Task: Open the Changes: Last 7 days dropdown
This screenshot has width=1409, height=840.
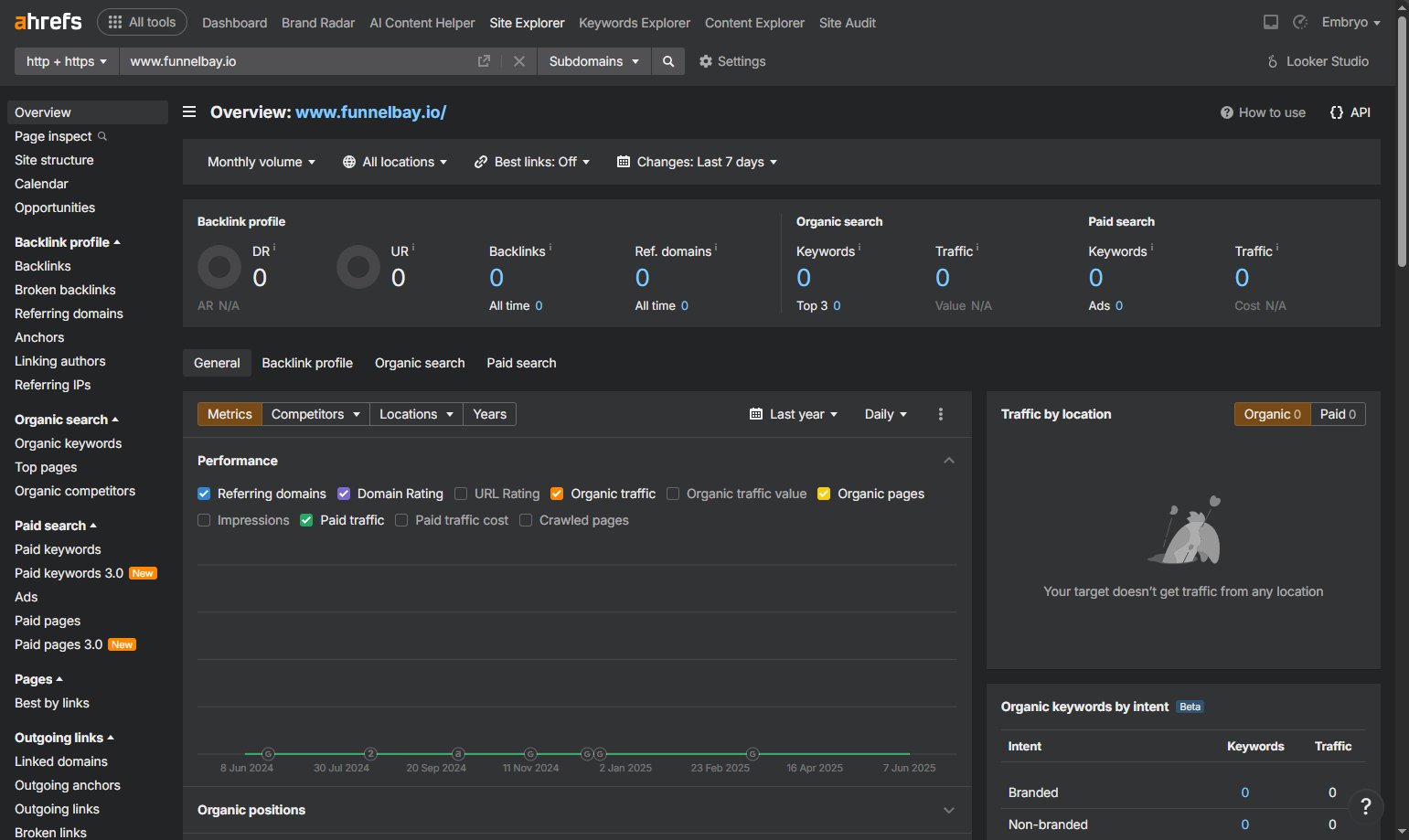Action: [698, 162]
